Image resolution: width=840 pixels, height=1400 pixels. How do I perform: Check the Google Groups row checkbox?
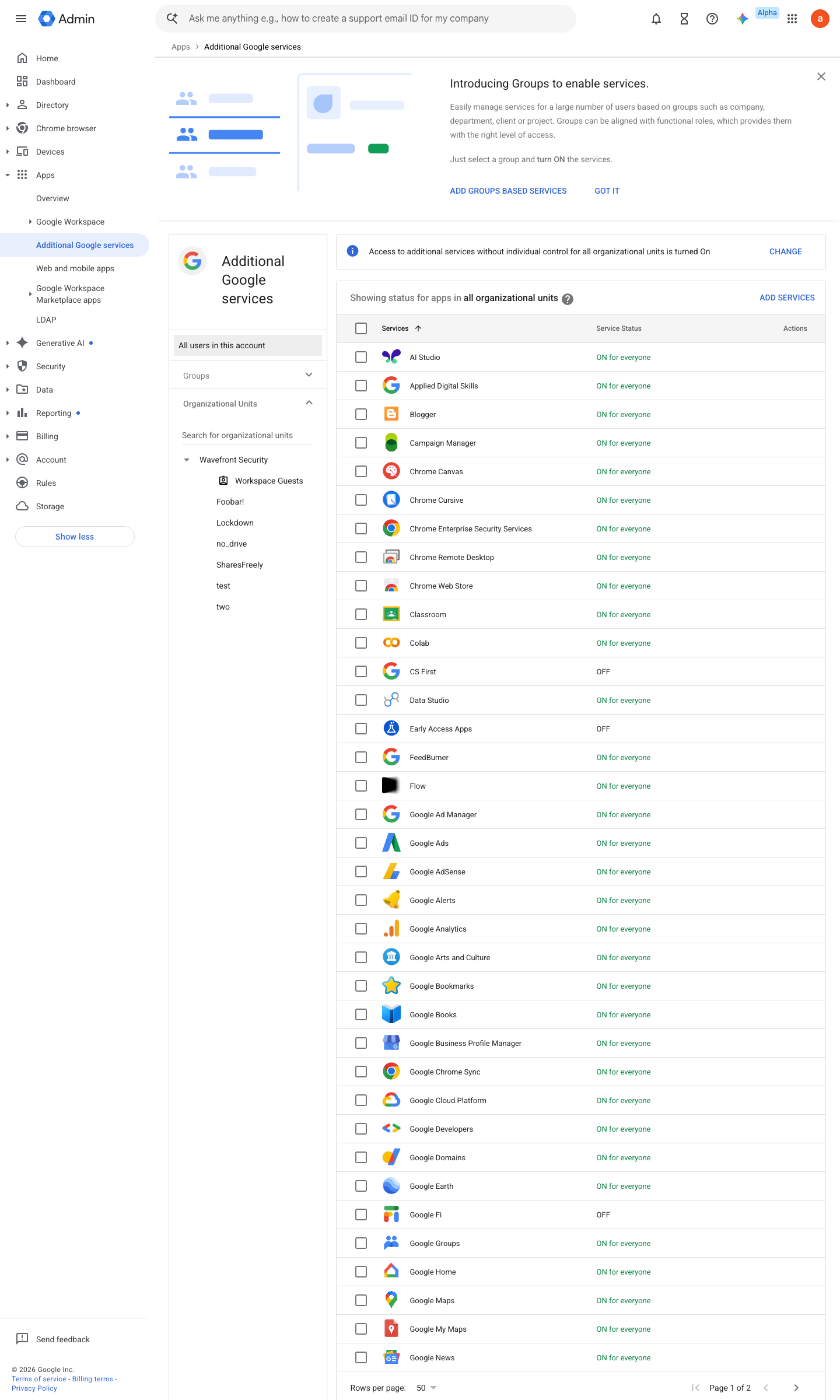coord(361,1243)
